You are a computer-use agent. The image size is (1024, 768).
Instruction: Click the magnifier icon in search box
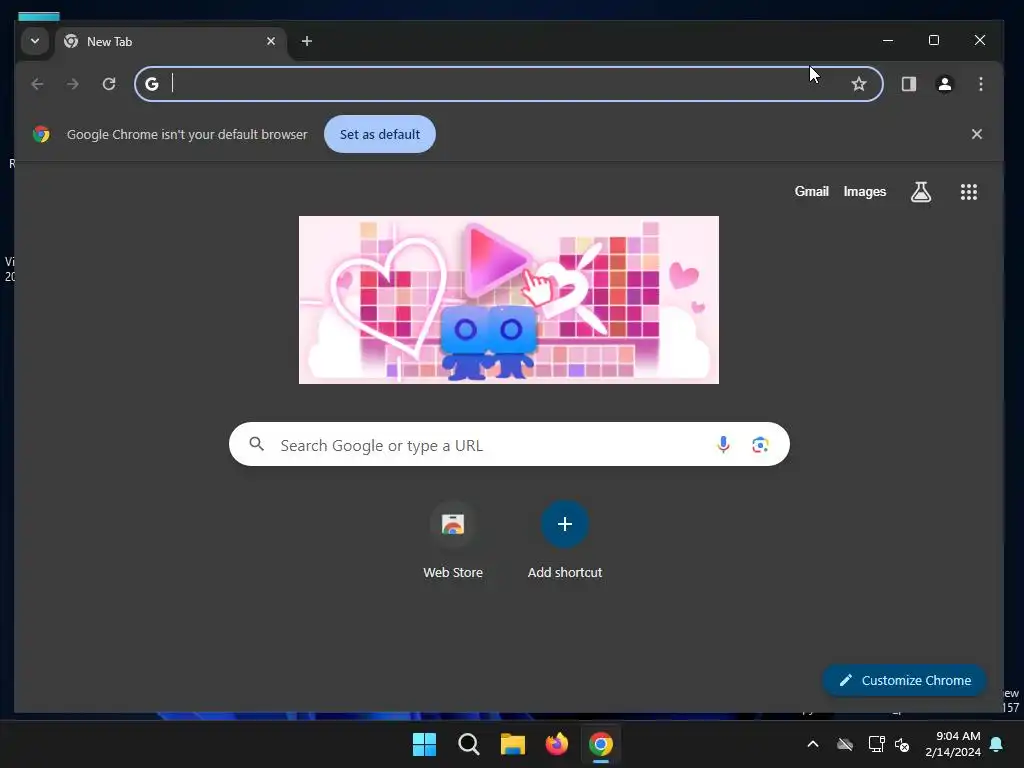pyautogui.click(x=257, y=445)
